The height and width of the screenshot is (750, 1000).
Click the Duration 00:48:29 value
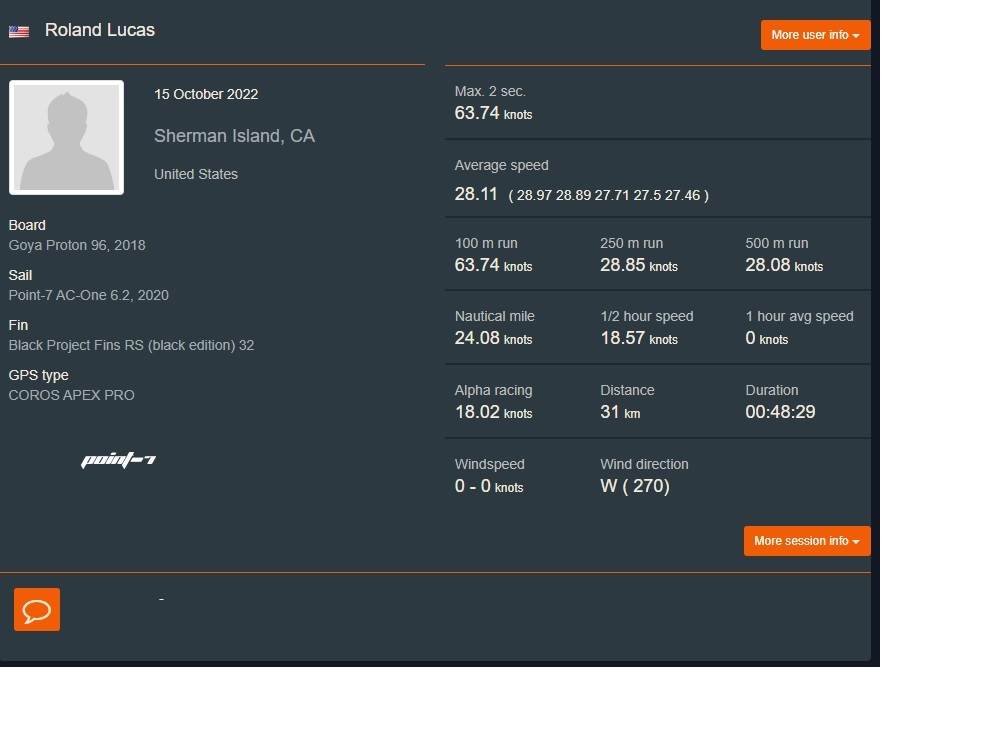(780, 412)
